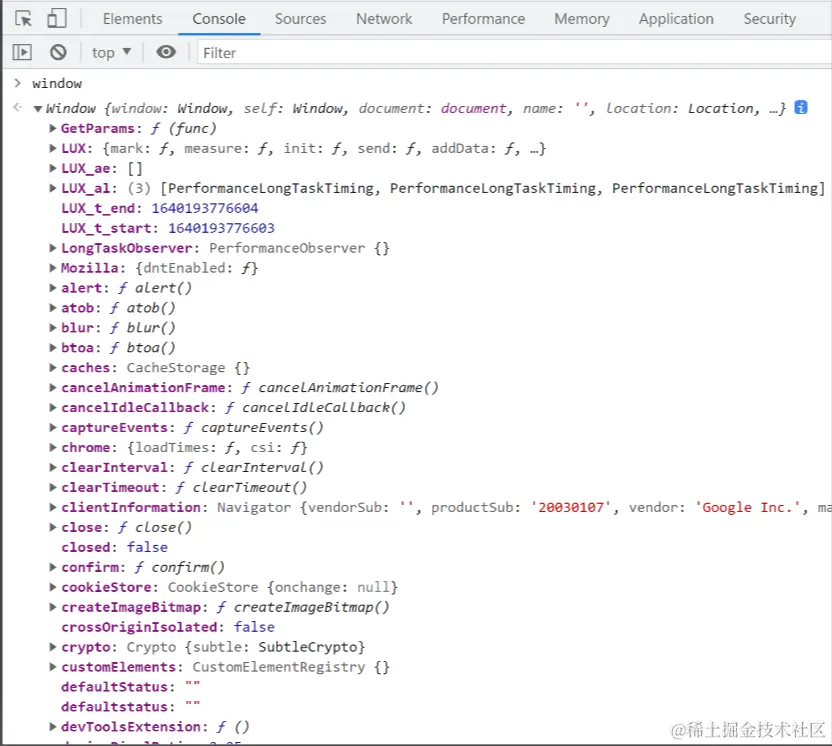Switch to the Elements tab
Viewport: 832px width, 746px height.
(133, 19)
